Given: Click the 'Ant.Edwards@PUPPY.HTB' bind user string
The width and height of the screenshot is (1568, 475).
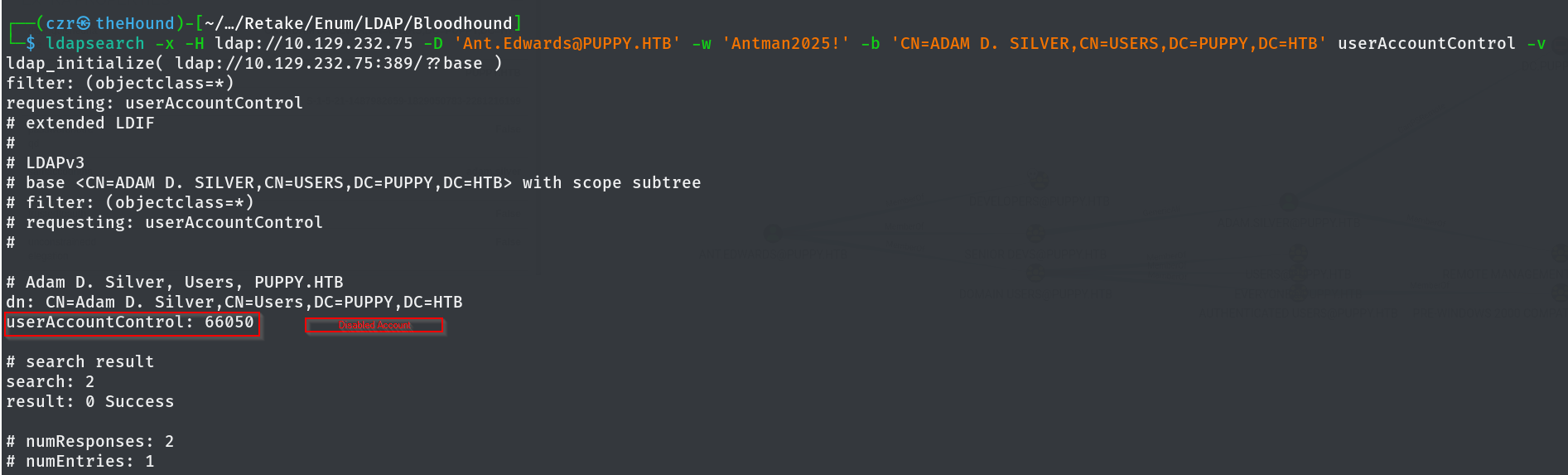Looking at the screenshot, I should coord(567,43).
